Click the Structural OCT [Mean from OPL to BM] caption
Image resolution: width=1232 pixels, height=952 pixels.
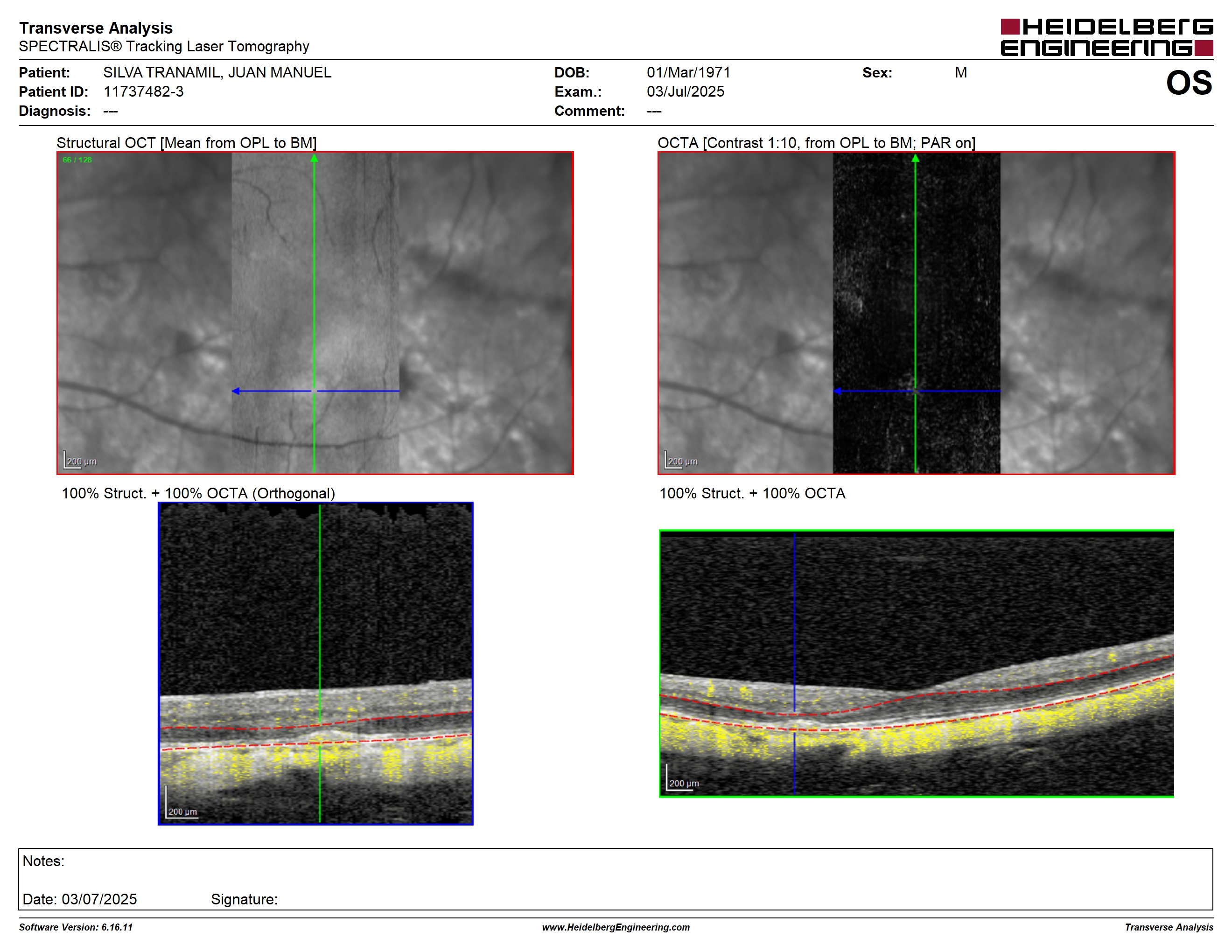187,143
